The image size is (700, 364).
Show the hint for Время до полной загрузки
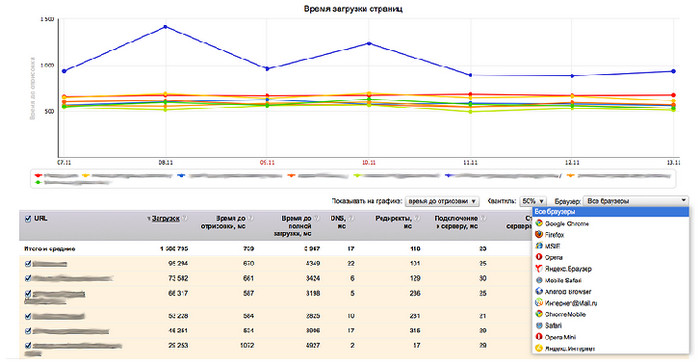point(317,218)
